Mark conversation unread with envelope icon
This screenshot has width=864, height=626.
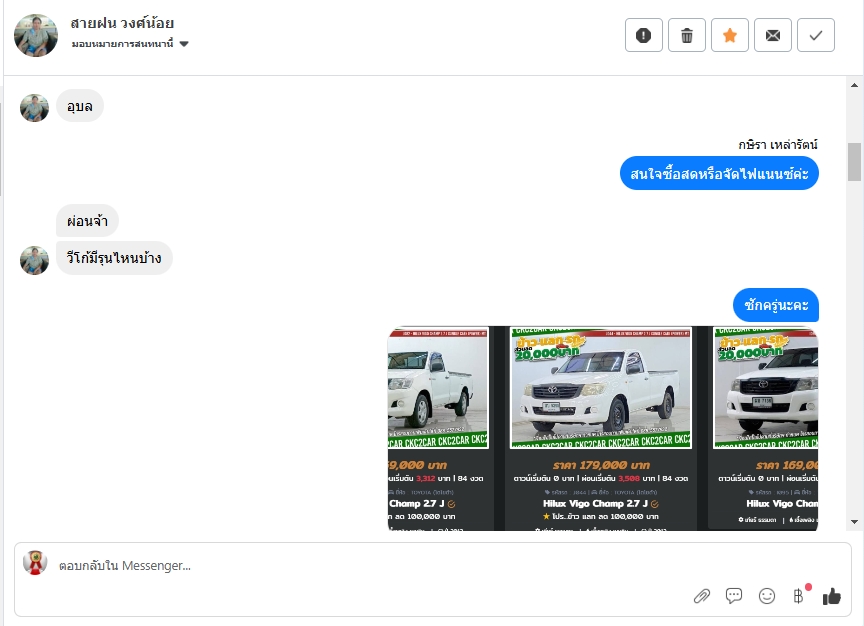[x=773, y=35]
